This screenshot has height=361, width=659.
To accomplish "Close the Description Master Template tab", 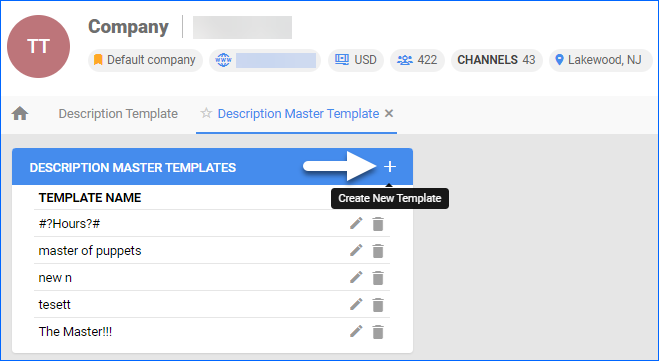I will click(x=389, y=113).
